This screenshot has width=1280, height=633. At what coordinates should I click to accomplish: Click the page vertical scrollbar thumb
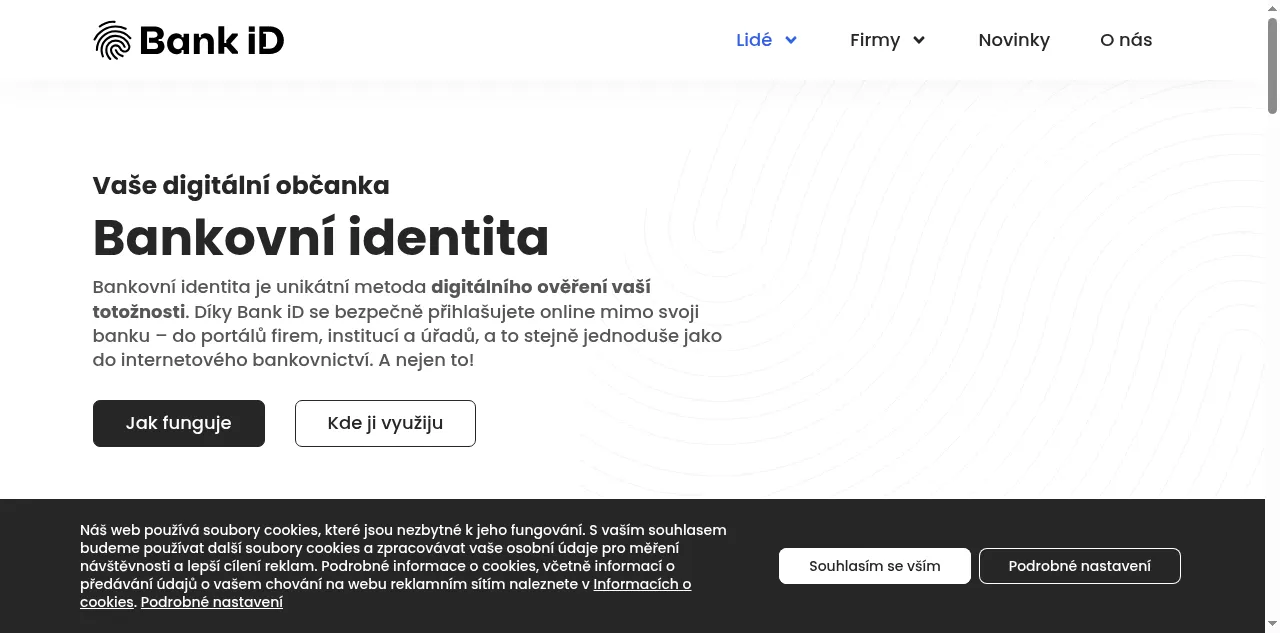(x=1273, y=65)
